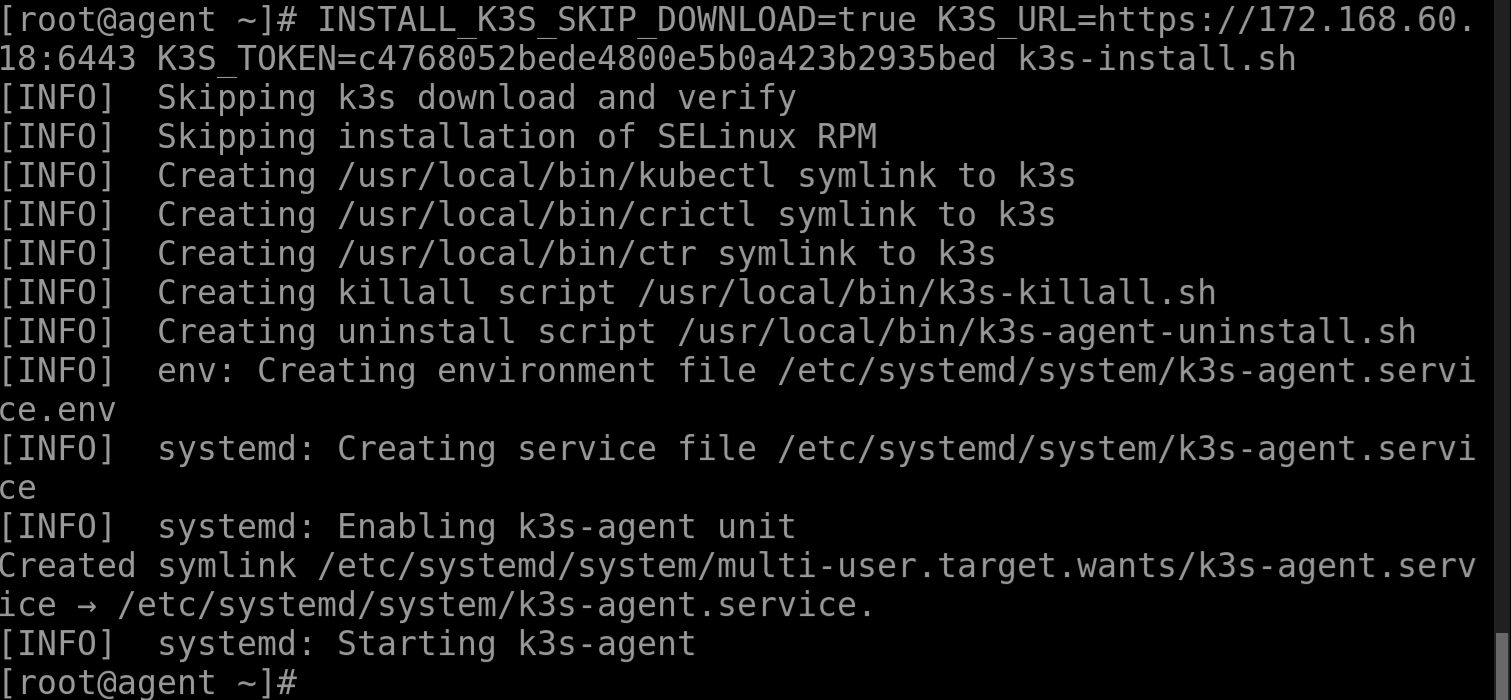1511x700 pixels.
Task: Click the multi-user.target.wants symlink path
Action: [x=896, y=566]
